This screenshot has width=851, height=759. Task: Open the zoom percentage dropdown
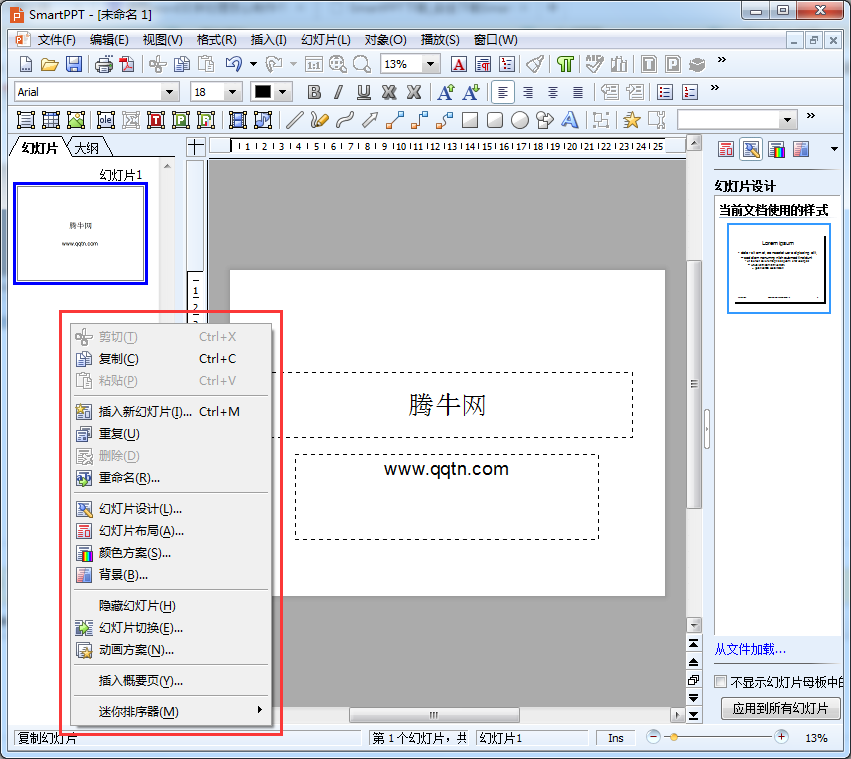point(431,64)
